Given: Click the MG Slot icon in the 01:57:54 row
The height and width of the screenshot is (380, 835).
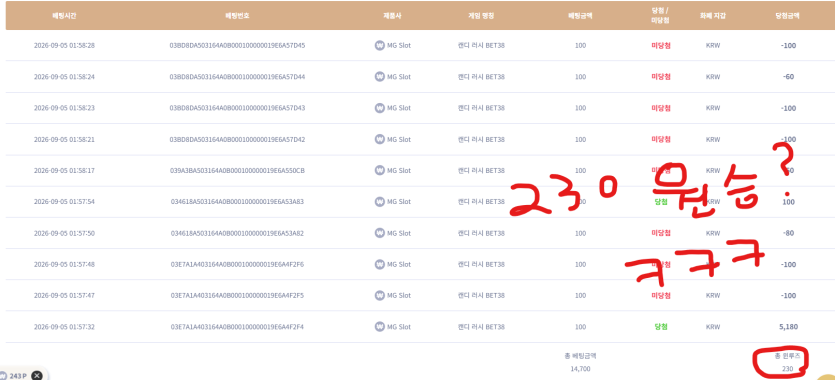Looking at the screenshot, I should pyautogui.click(x=379, y=202).
